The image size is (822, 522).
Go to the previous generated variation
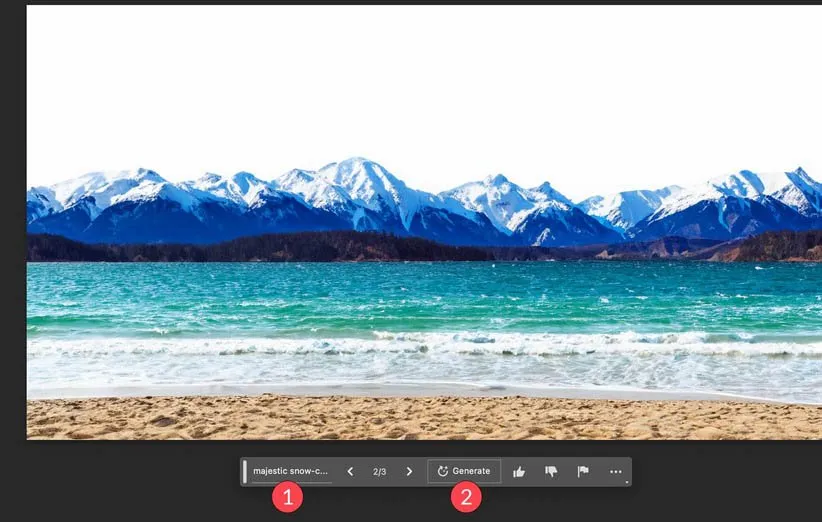coord(350,471)
